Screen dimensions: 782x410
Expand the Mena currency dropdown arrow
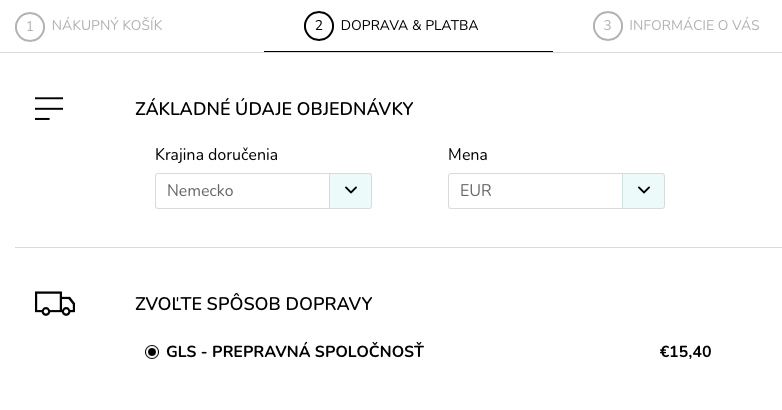(x=644, y=191)
